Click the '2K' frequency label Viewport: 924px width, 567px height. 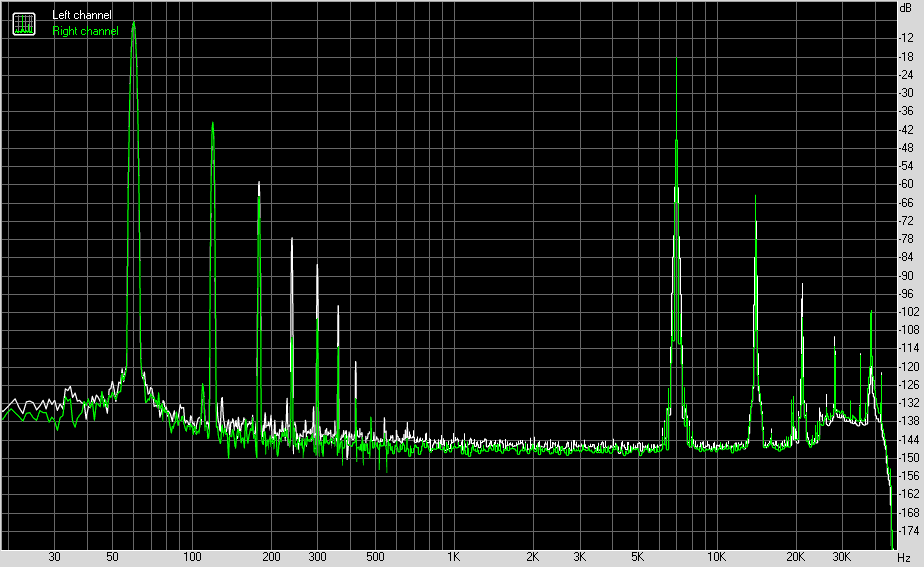(533, 557)
